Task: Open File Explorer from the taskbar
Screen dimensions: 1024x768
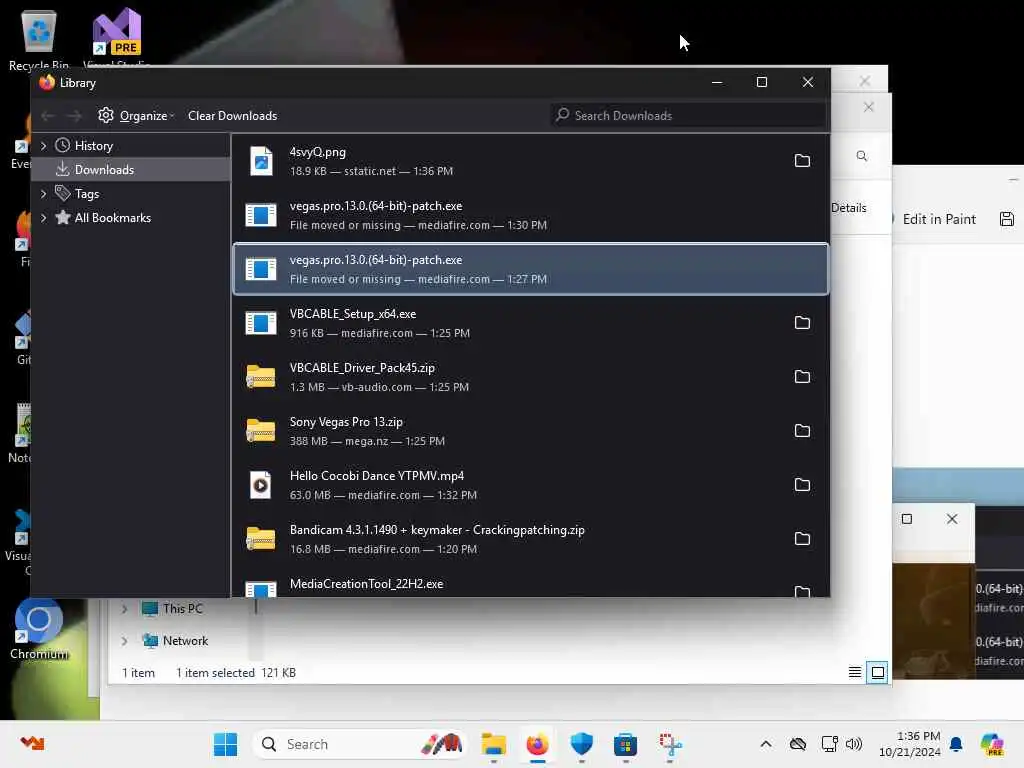Action: [x=494, y=744]
